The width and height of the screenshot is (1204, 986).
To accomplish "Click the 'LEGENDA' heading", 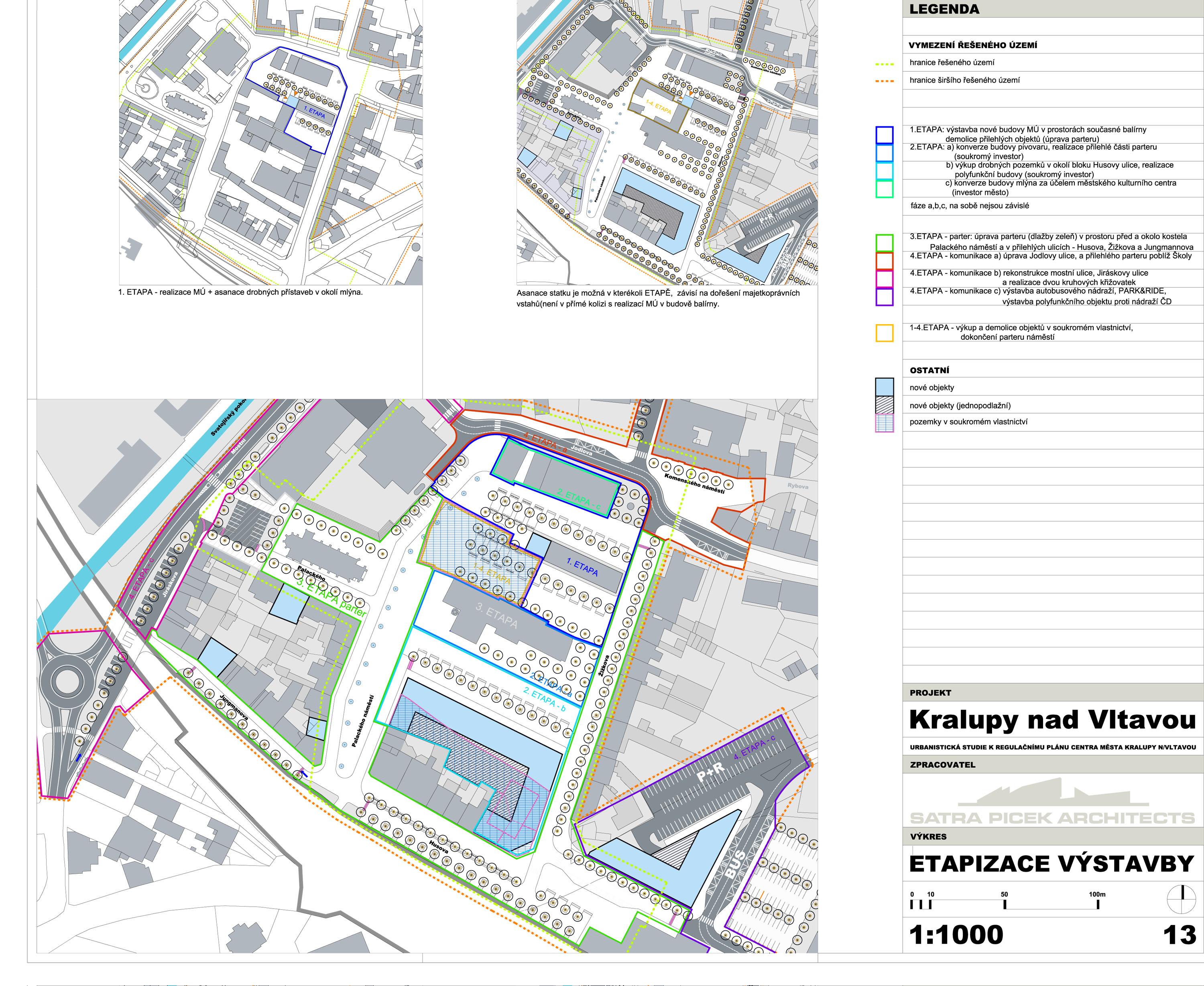I will pos(944,9).
